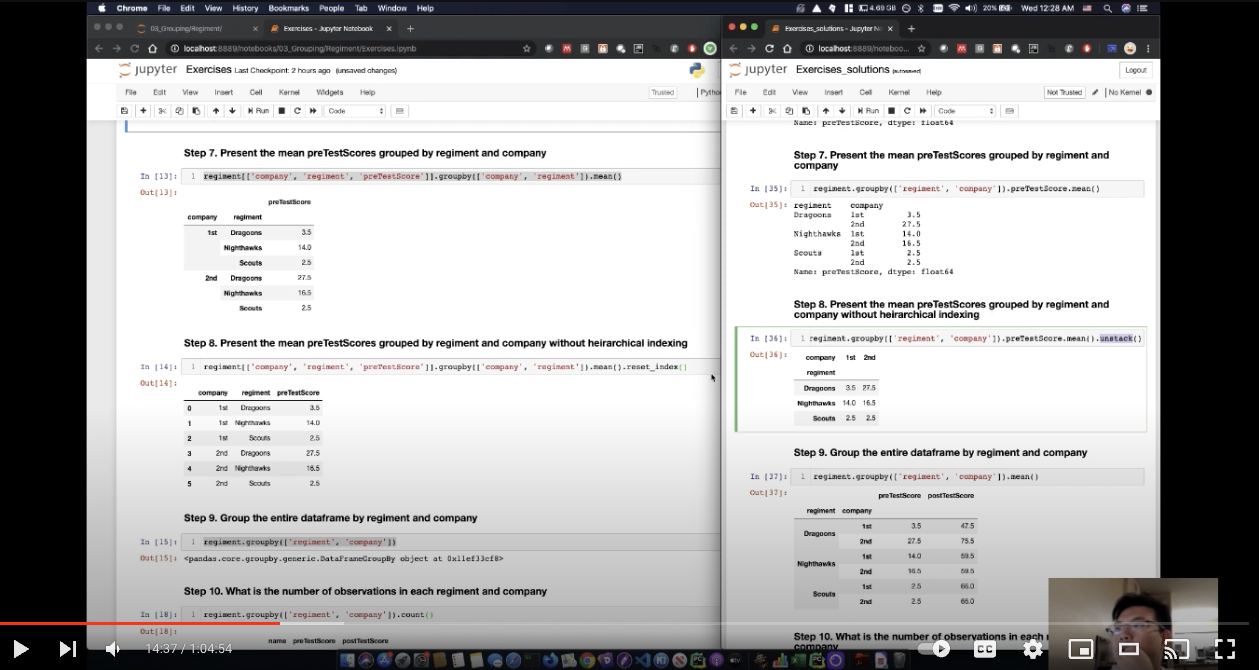Click Run in the Exercises notebook toolbar

coord(258,111)
